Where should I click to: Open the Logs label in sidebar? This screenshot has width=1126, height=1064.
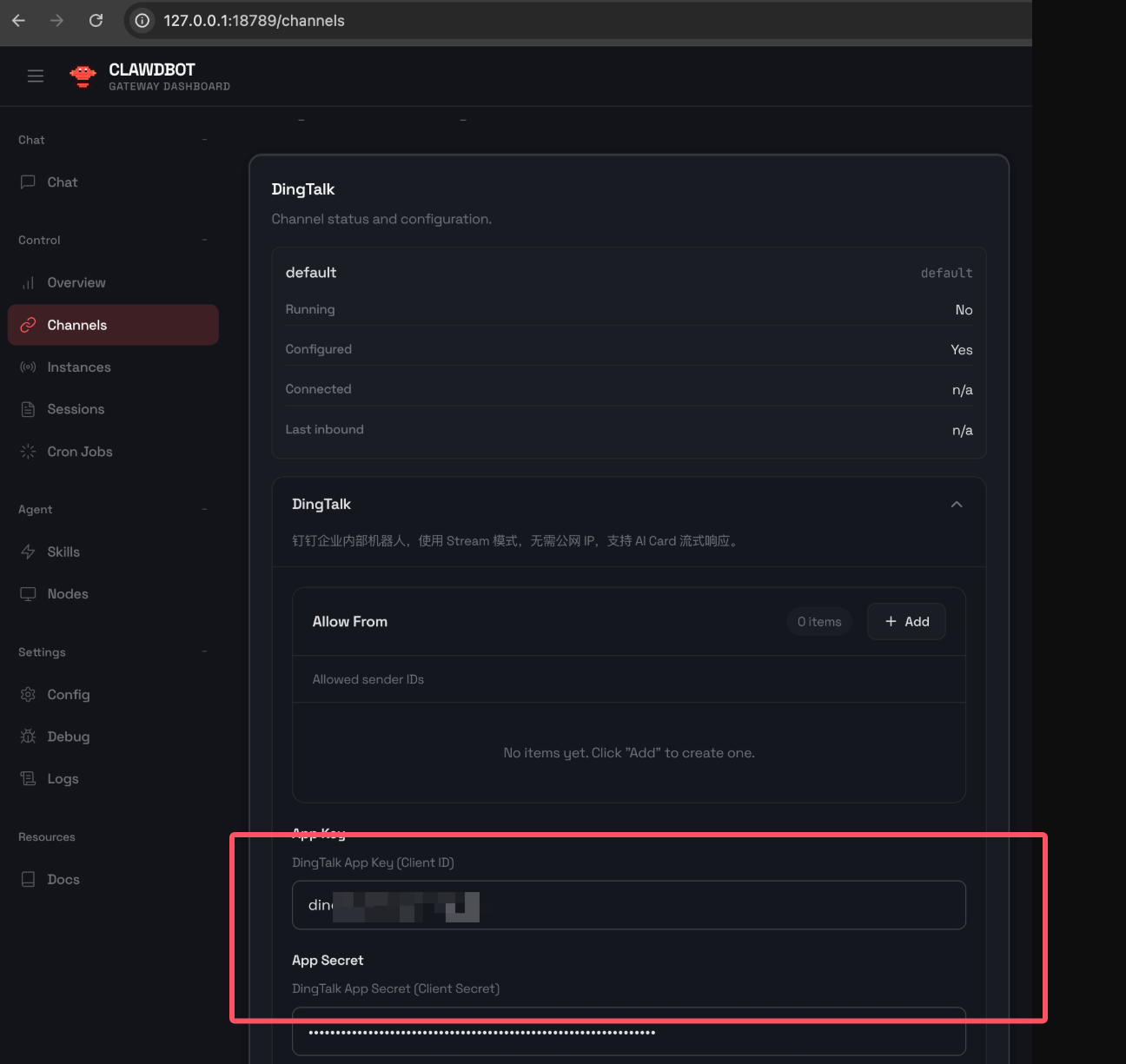tap(63, 778)
